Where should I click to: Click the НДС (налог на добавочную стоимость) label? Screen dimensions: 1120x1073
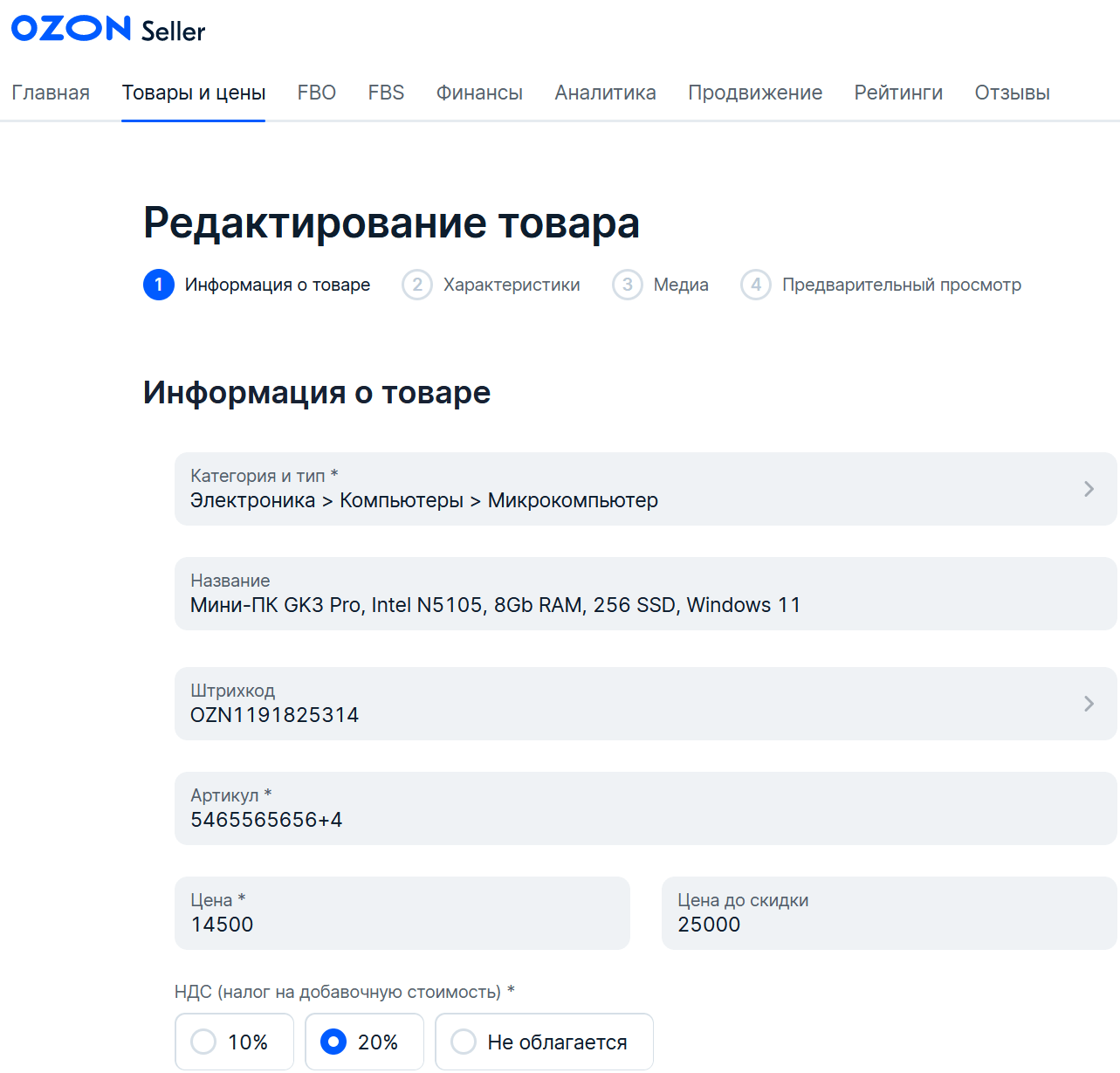coord(345,992)
